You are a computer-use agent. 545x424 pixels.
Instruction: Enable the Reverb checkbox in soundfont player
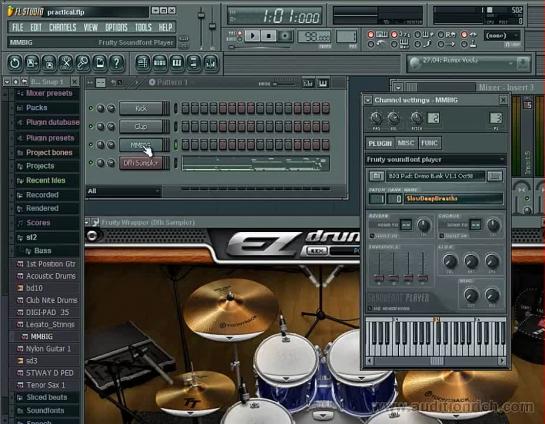tap(372, 236)
